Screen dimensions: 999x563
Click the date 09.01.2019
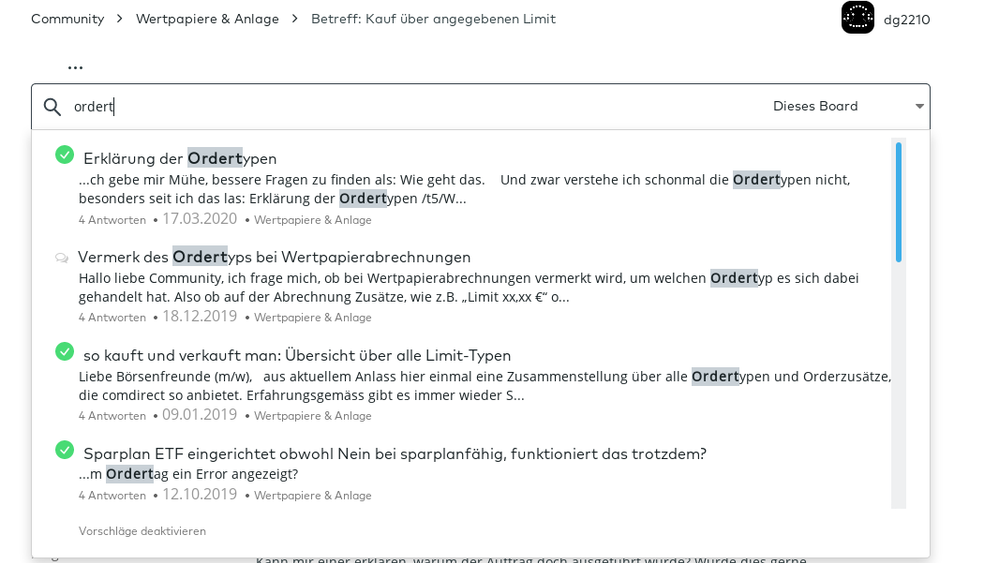pos(199,415)
